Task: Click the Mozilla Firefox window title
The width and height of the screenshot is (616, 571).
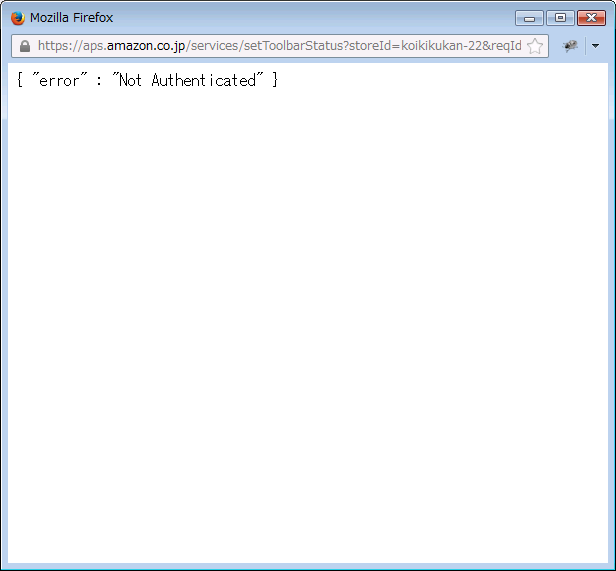Action: [x=72, y=18]
